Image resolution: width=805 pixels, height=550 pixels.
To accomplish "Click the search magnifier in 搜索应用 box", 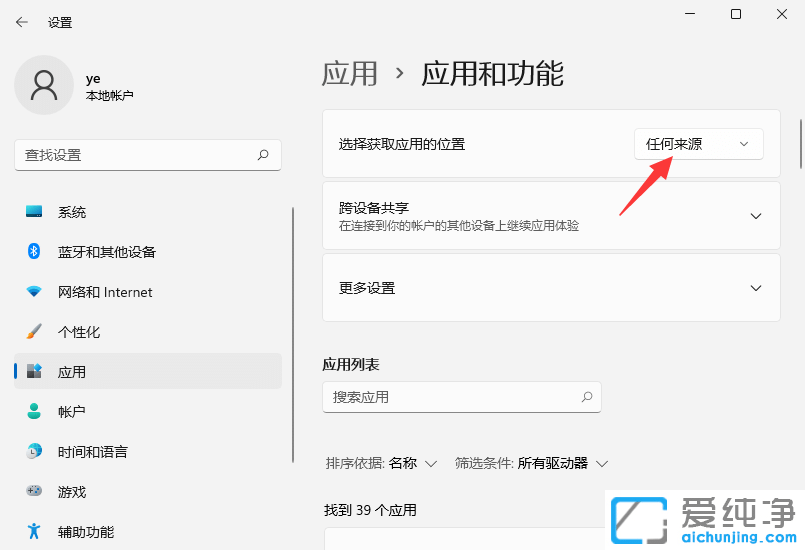I will pos(587,397).
